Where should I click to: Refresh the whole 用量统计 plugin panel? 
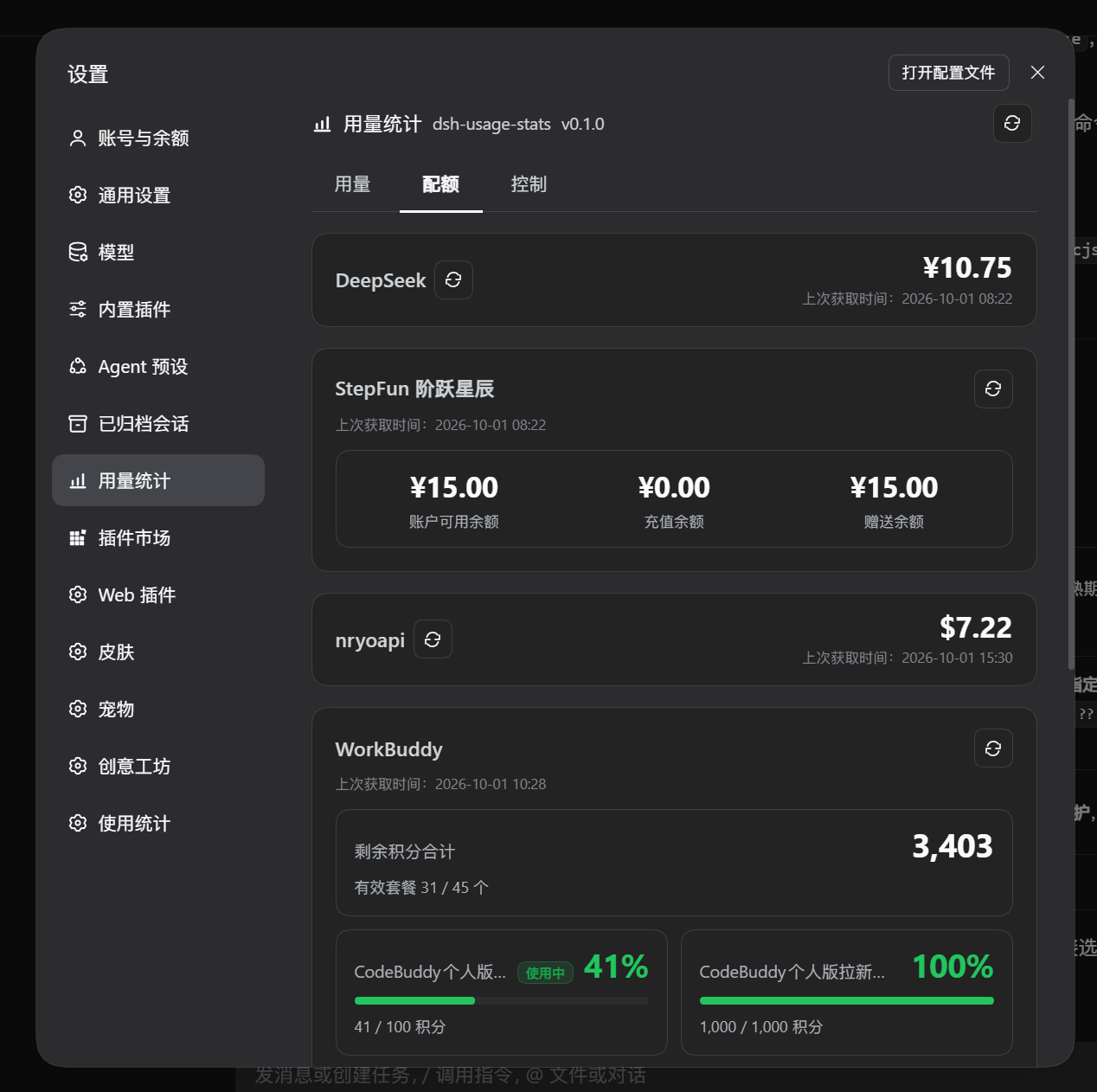tap(1012, 124)
